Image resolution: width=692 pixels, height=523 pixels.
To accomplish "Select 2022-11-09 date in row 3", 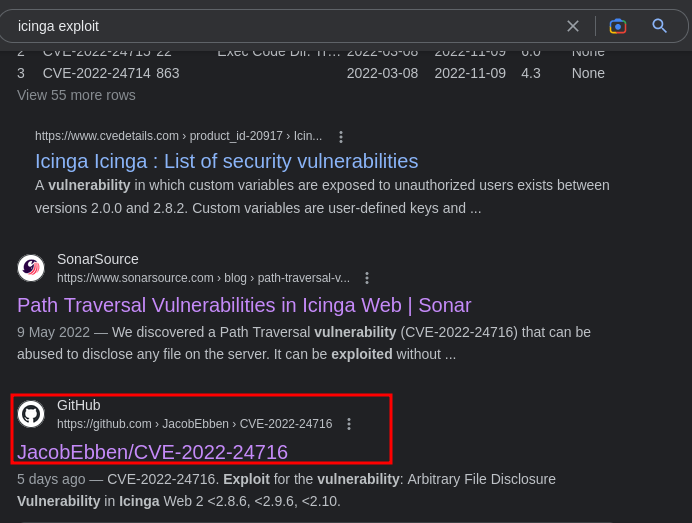I will click(x=470, y=73).
